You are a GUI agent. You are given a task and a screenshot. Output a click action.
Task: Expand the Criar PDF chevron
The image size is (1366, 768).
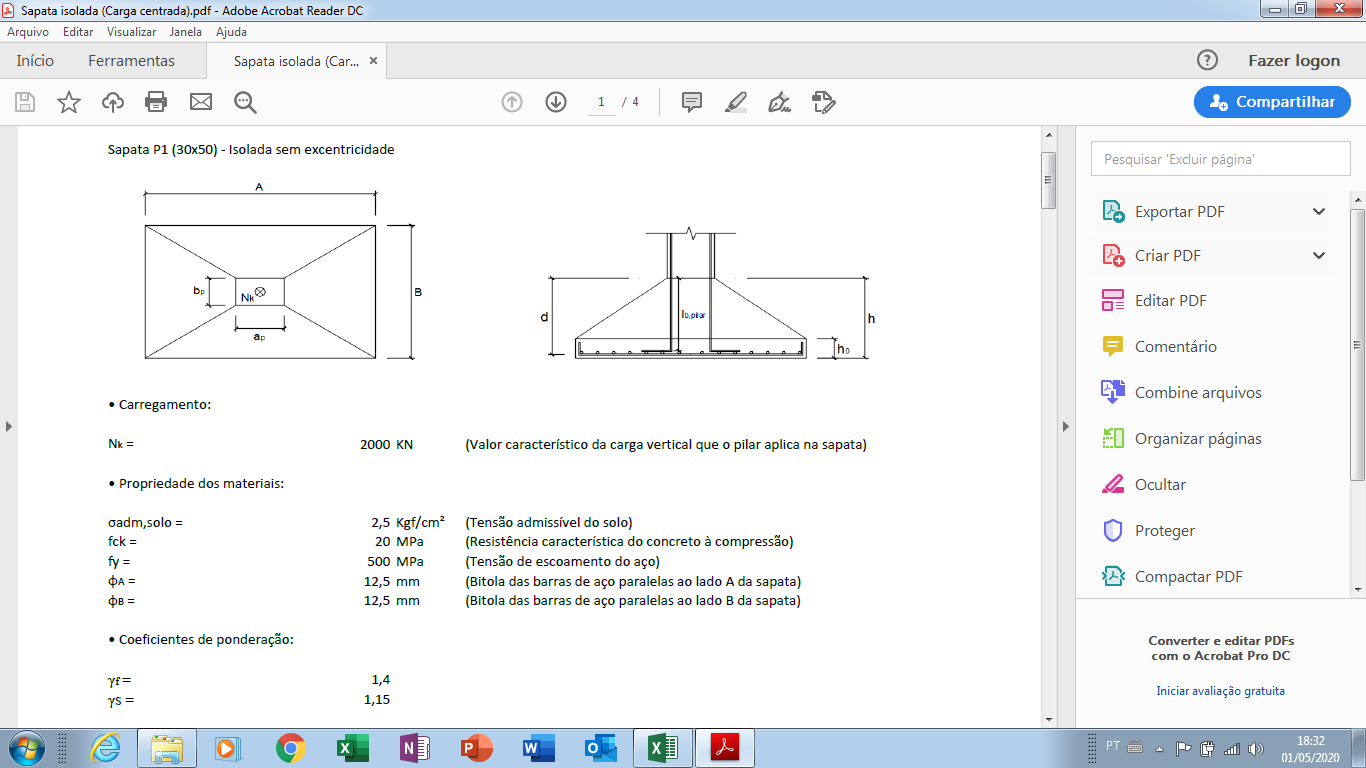tap(1319, 256)
